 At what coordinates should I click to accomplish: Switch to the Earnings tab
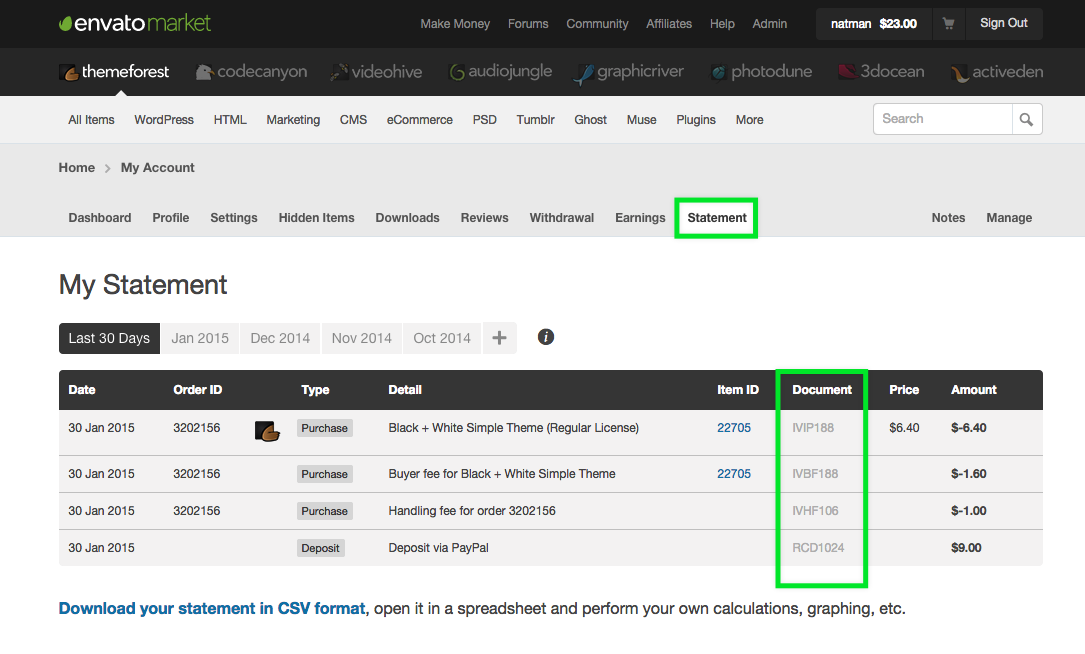point(640,218)
